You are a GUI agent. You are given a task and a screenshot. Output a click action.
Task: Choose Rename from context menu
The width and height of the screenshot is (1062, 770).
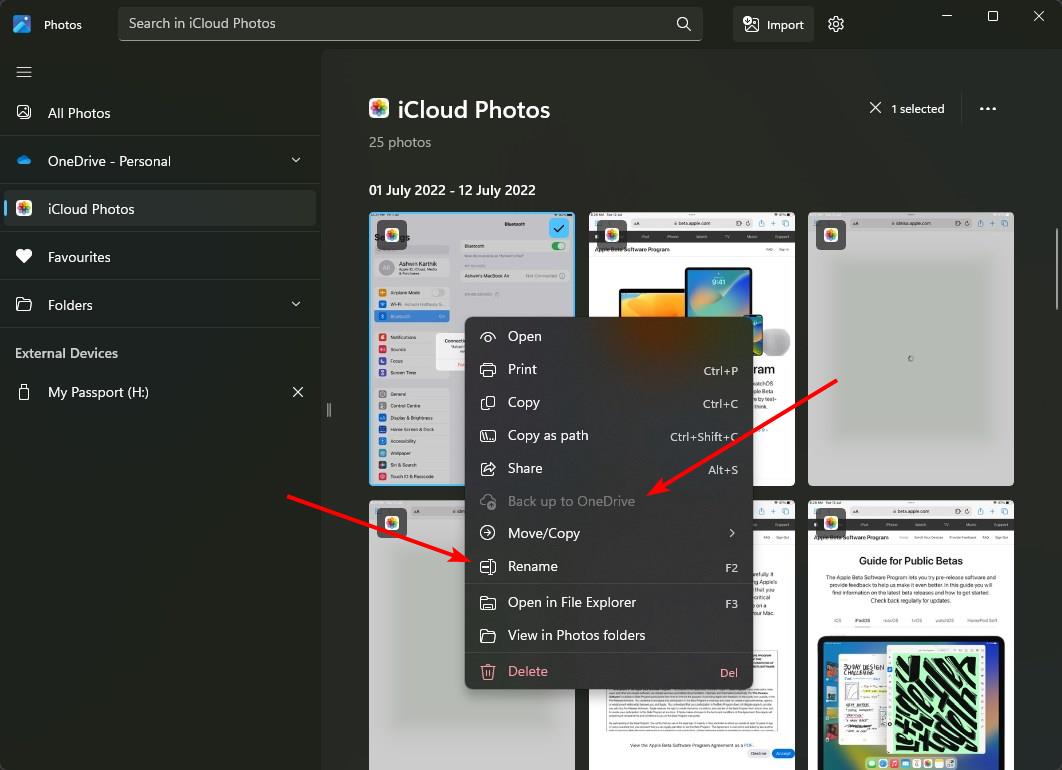click(609, 567)
